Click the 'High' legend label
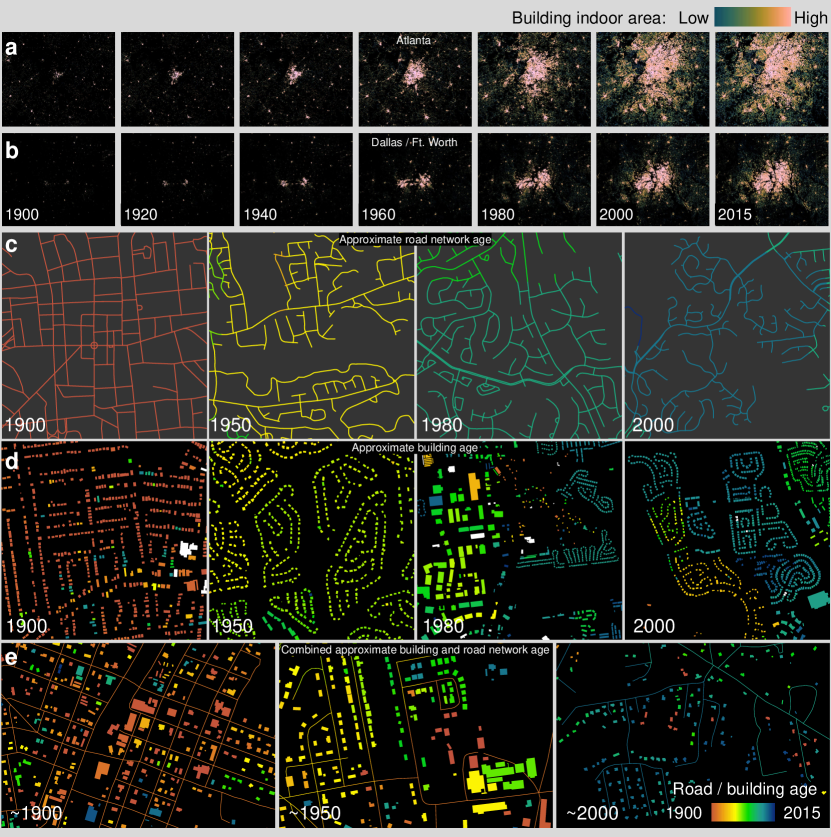The image size is (831, 837). point(811,18)
